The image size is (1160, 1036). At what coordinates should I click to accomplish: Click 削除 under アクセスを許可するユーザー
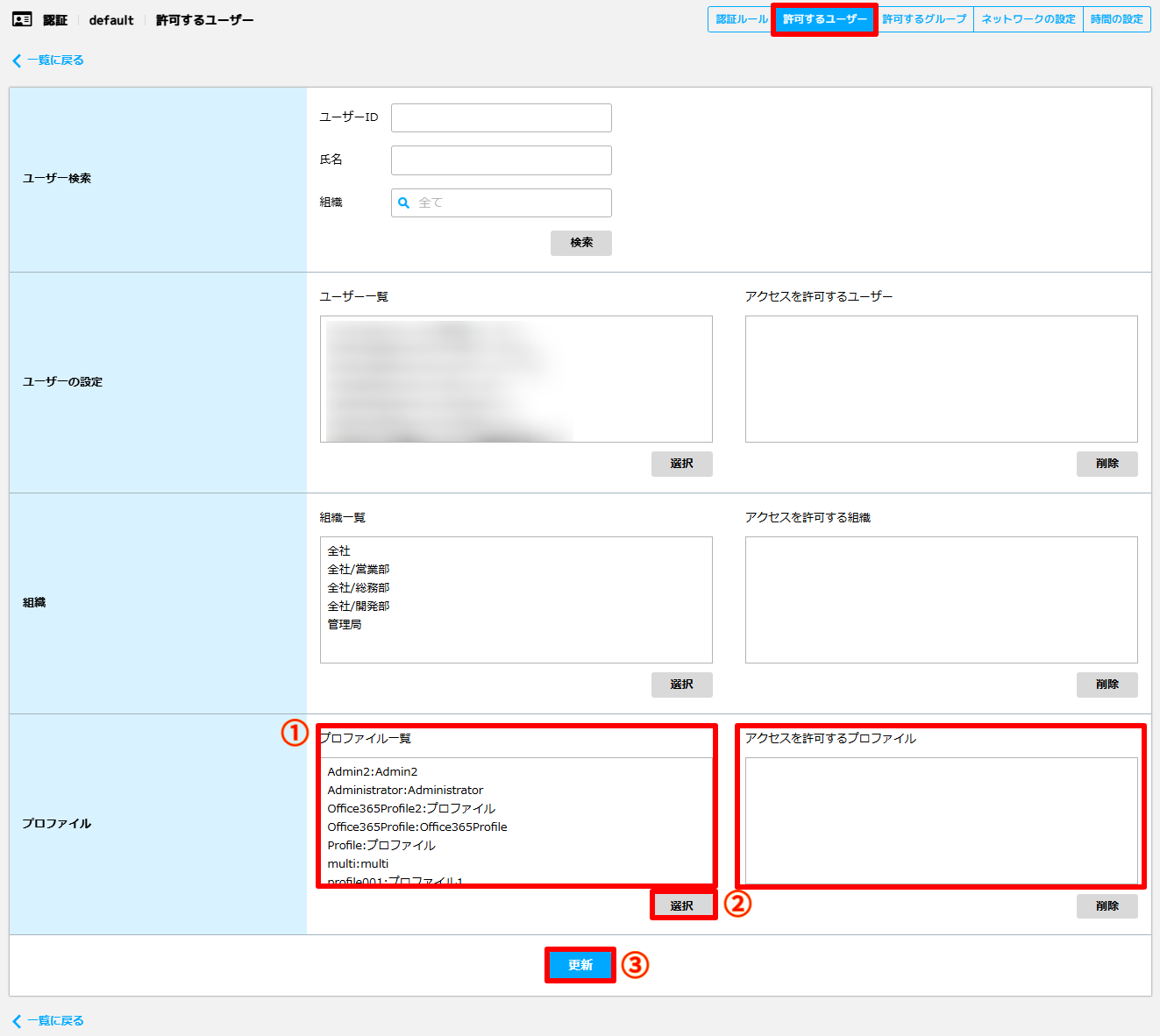tap(1107, 464)
